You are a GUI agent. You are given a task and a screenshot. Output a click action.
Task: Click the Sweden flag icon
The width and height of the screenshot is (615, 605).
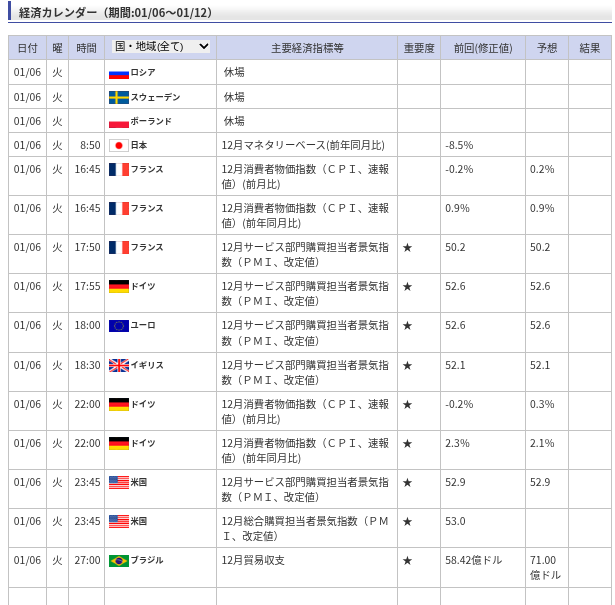tap(118, 97)
